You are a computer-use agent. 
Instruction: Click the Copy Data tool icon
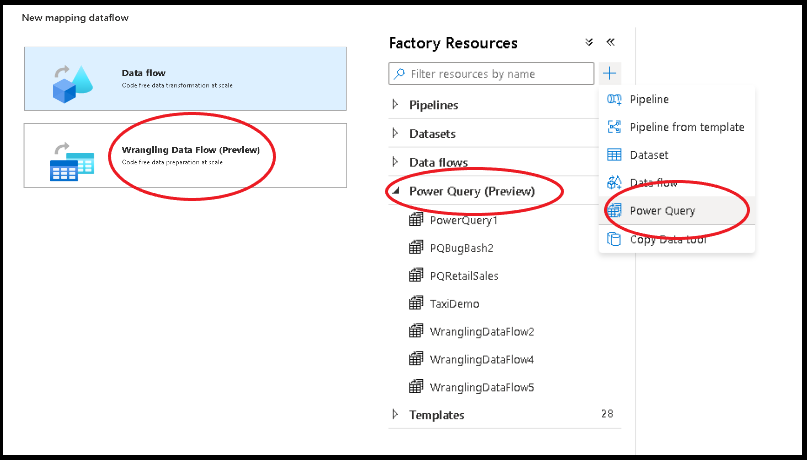tap(614, 239)
